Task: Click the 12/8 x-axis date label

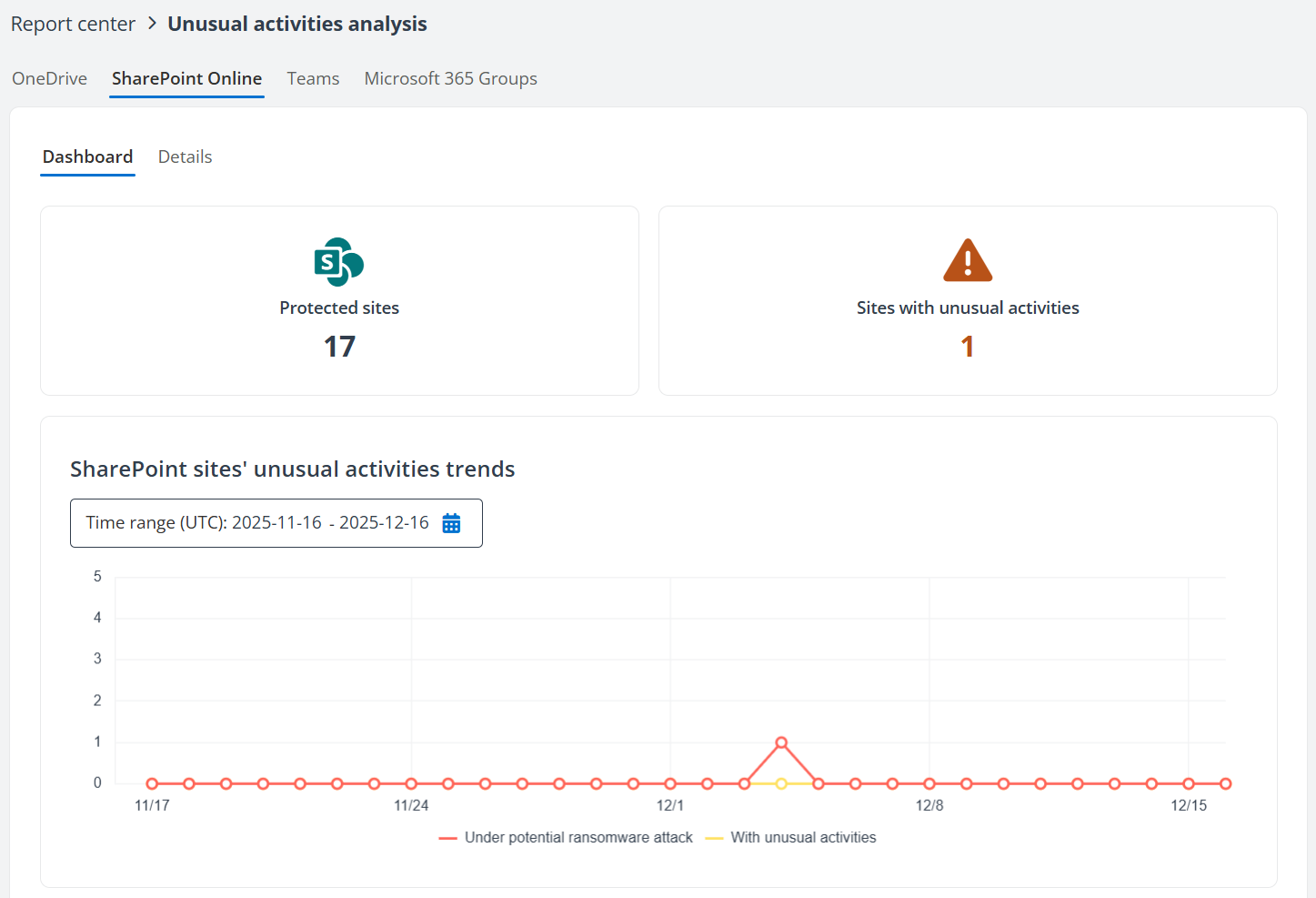Action: click(929, 805)
